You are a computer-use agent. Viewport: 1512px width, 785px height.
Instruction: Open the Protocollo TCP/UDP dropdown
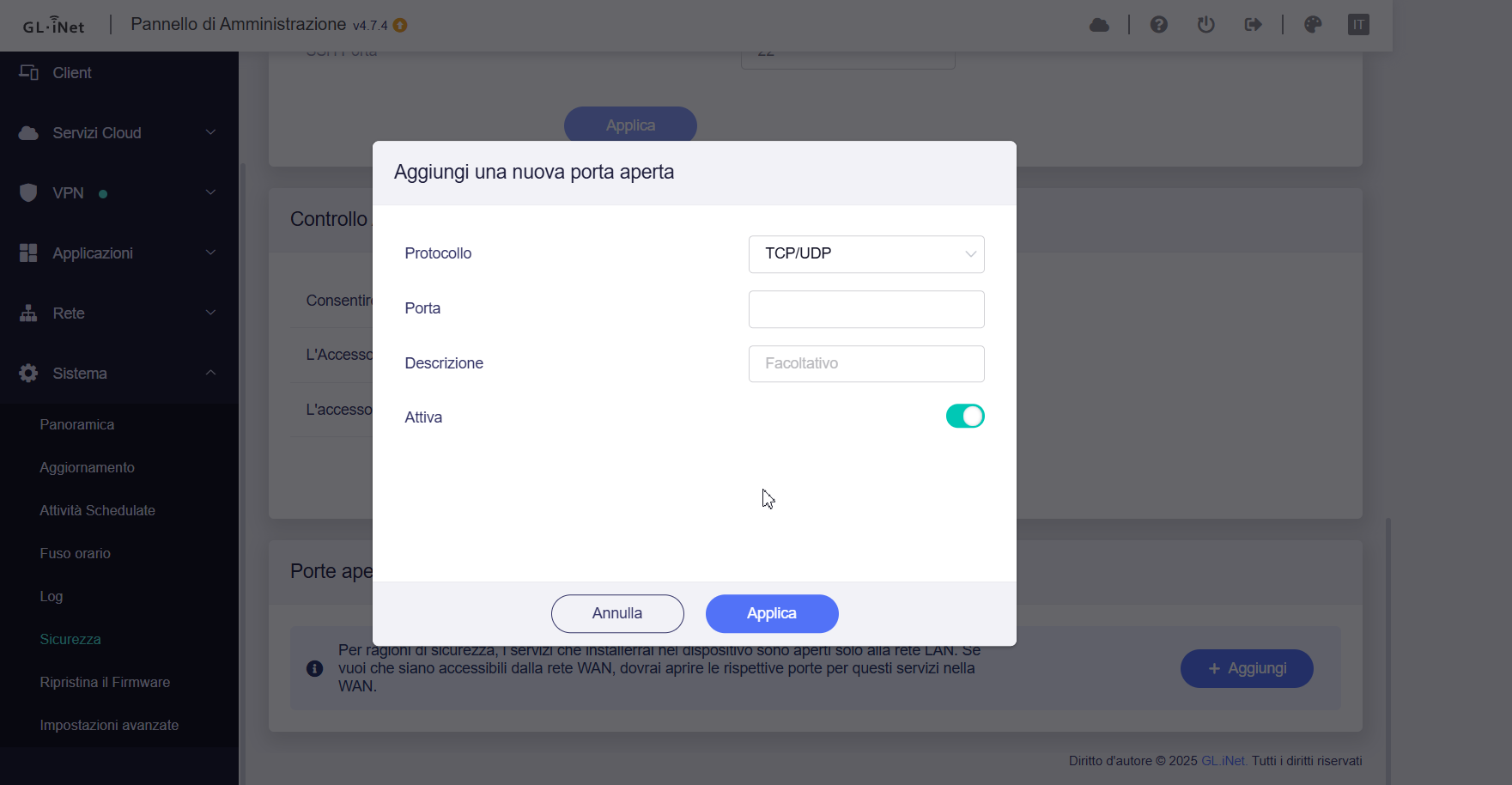tap(866, 254)
